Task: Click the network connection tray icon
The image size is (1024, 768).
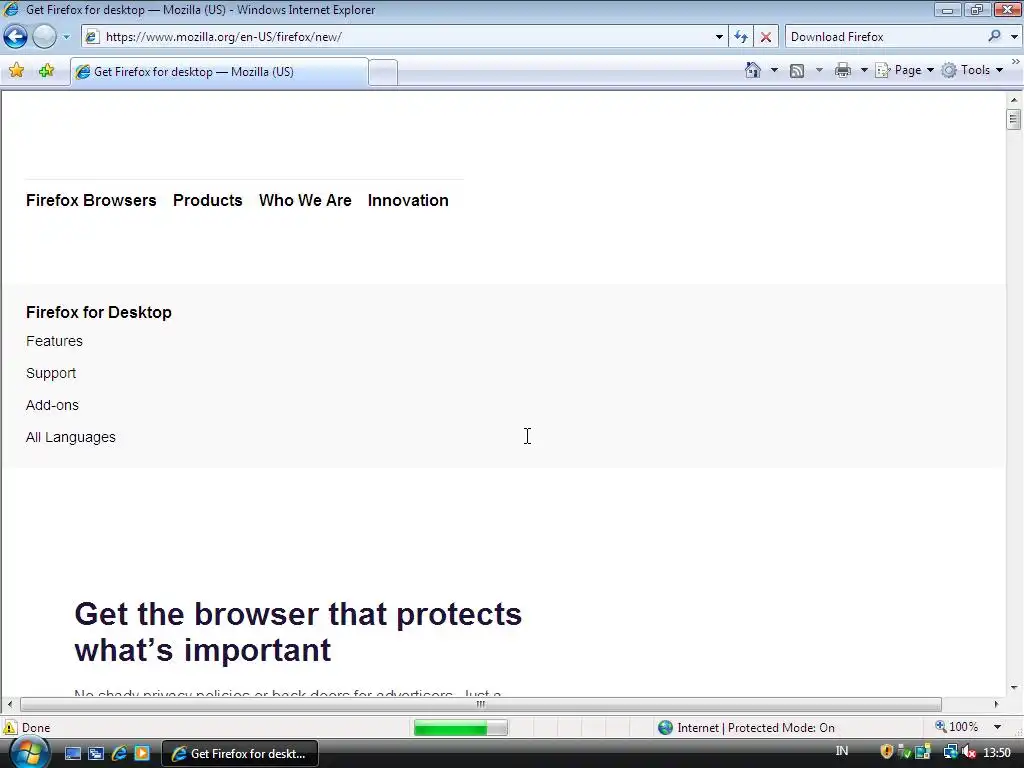Action: click(950, 753)
